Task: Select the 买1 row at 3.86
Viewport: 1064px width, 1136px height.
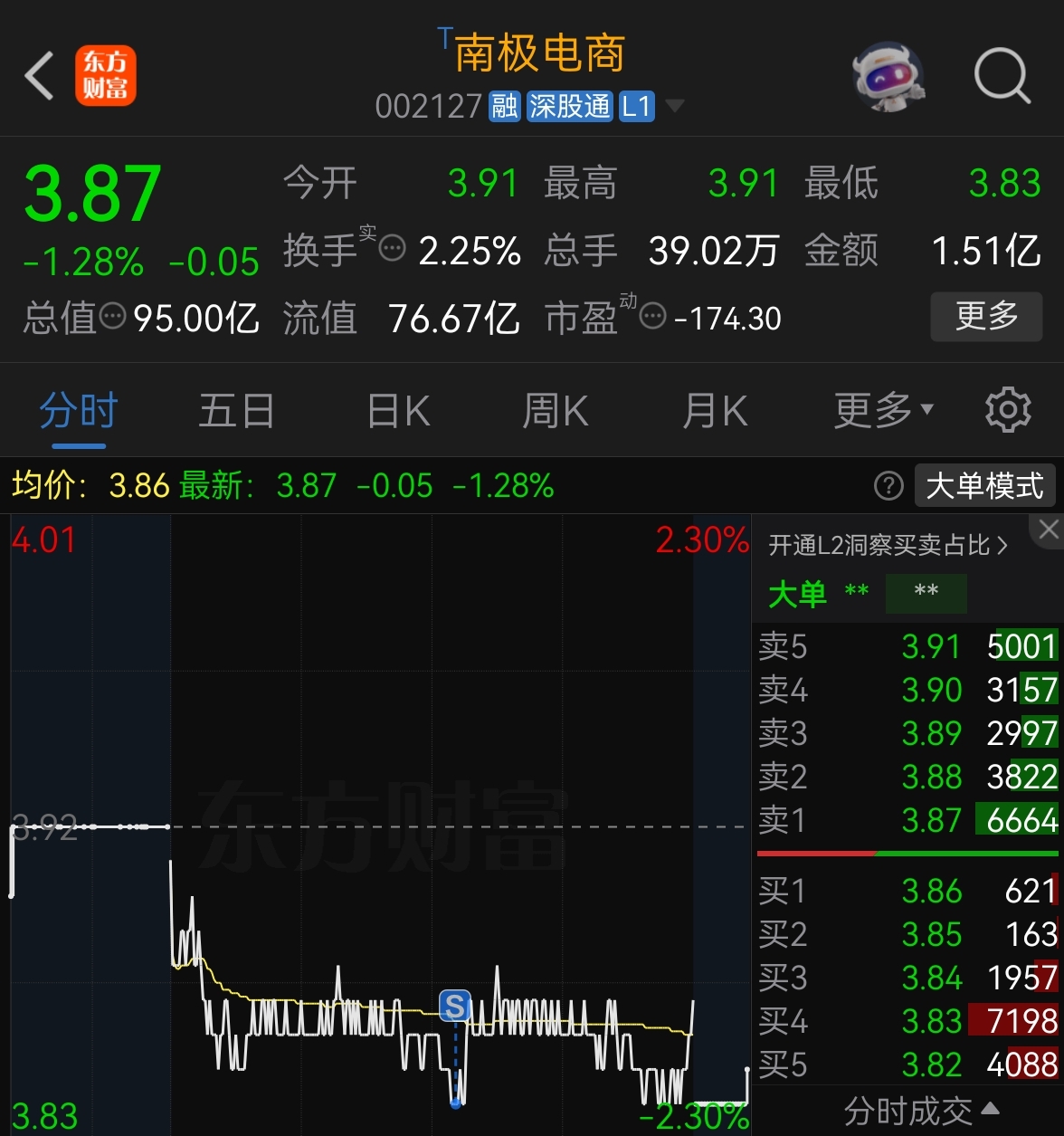Action: (x=907, y=891)
